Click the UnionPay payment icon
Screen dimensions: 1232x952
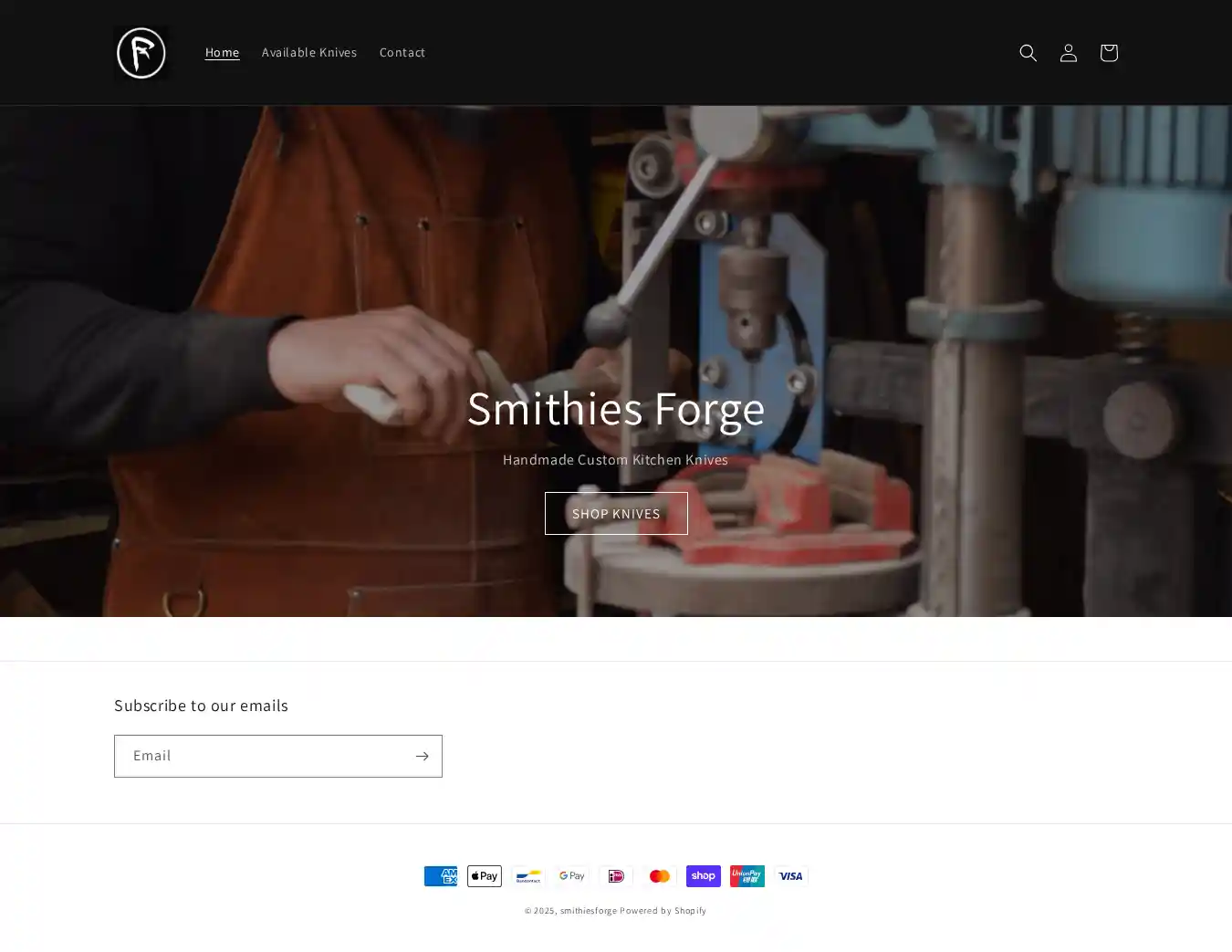[747, 876]
